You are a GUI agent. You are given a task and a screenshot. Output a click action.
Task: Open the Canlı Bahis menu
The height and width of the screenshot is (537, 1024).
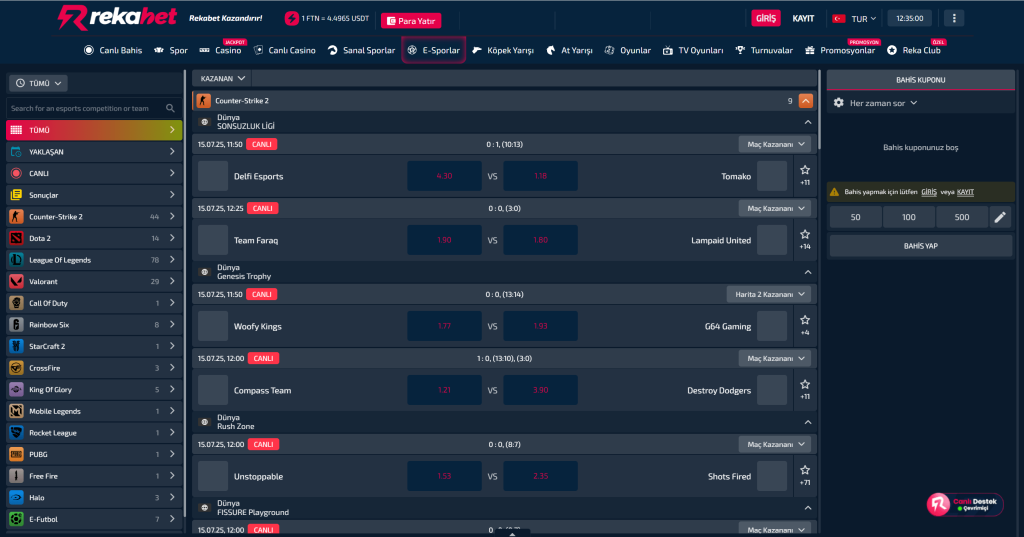coord(113,50)
